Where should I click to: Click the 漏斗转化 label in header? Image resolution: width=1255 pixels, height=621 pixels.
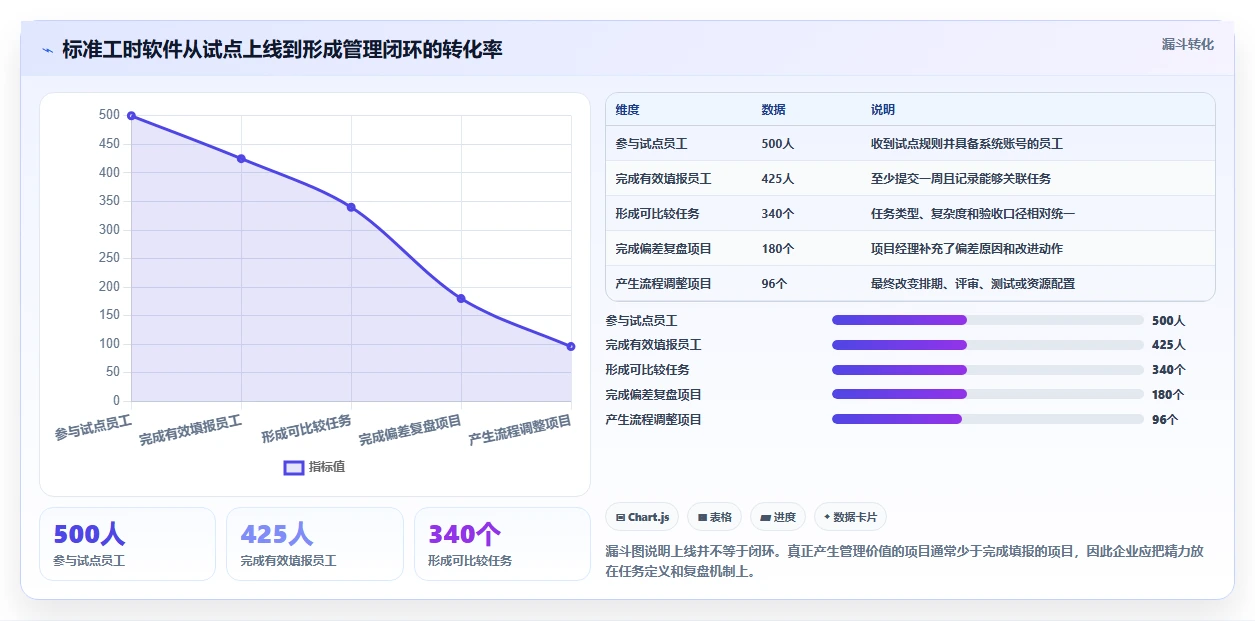coord(1188,44)
